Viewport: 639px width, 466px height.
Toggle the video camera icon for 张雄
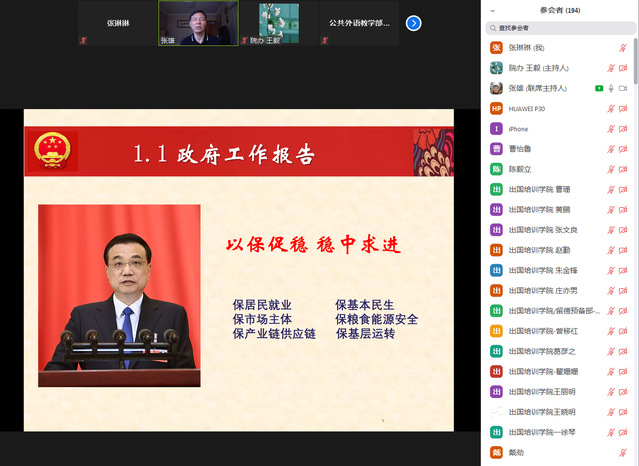coord(623,88)
